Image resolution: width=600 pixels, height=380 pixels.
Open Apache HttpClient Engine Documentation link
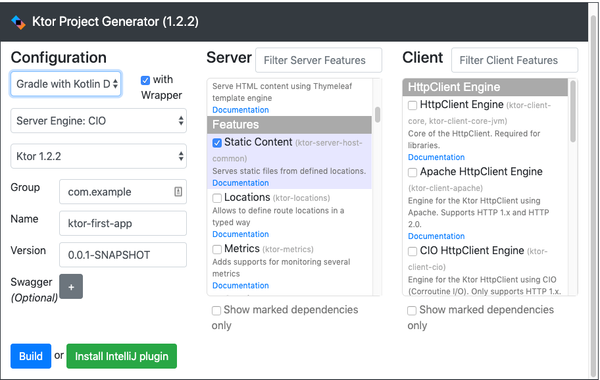click(x=436, y=236)
